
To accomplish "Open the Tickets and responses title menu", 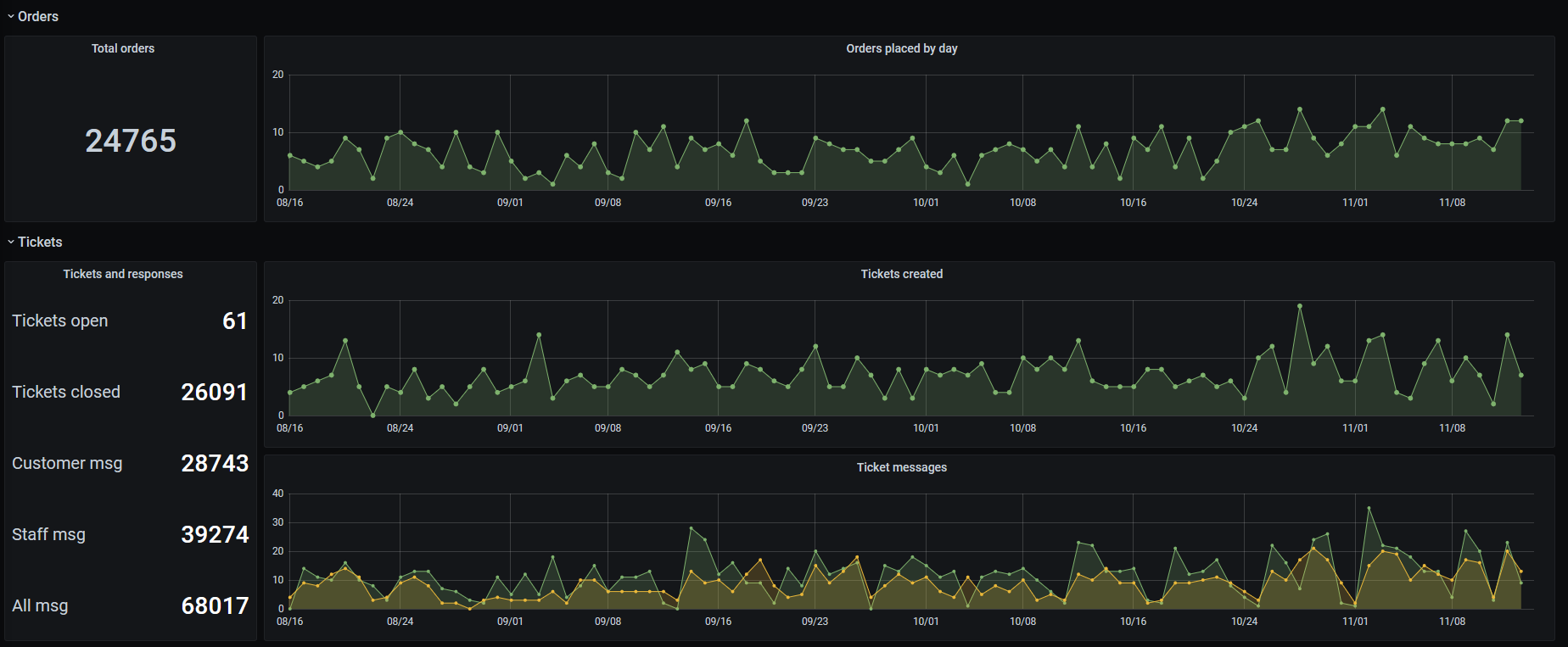I will tap(123, 274).
